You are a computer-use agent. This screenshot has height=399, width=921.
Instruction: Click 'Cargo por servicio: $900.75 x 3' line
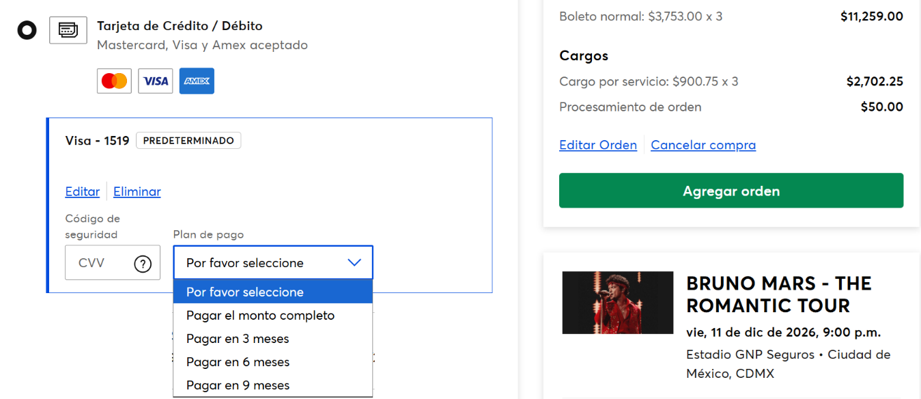648,82
